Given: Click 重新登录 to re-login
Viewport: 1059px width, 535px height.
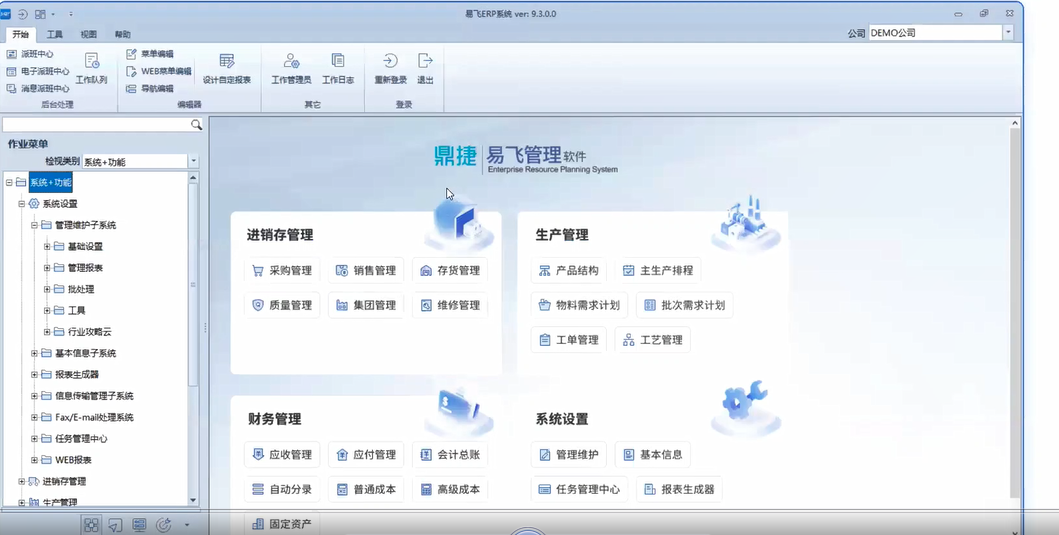Looking at the screenshot, I should [x=390, y=68].
